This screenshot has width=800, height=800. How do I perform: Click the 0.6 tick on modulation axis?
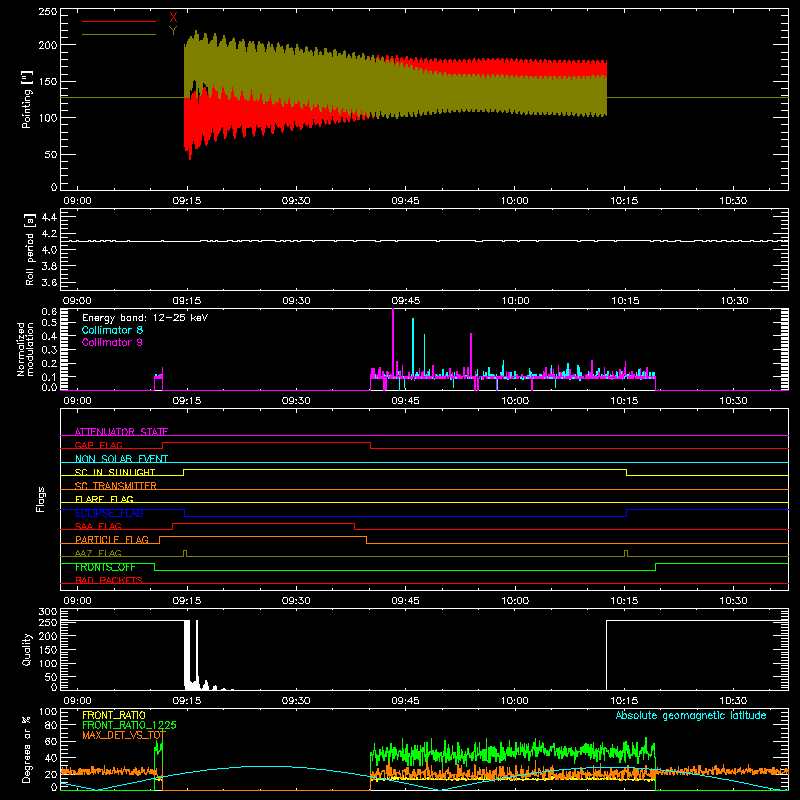tap(49, 312)
